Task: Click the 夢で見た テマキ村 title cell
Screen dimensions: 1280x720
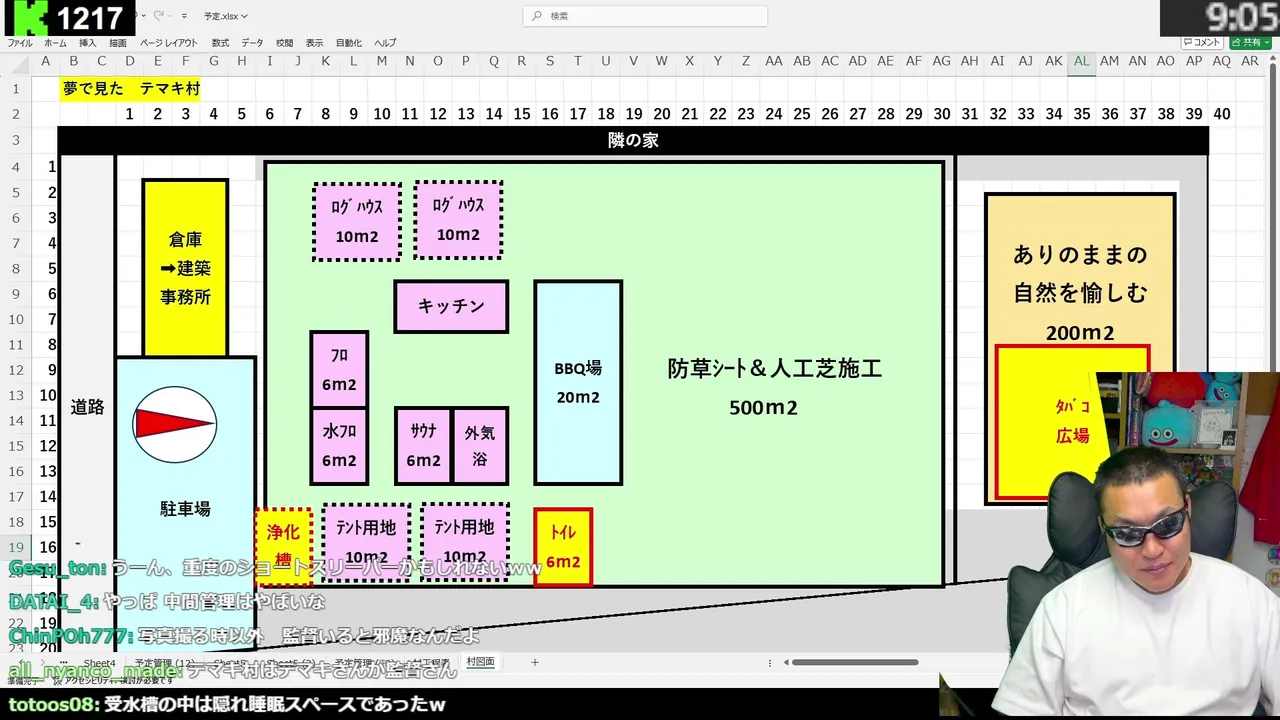Action: click(x=131, y=88)
